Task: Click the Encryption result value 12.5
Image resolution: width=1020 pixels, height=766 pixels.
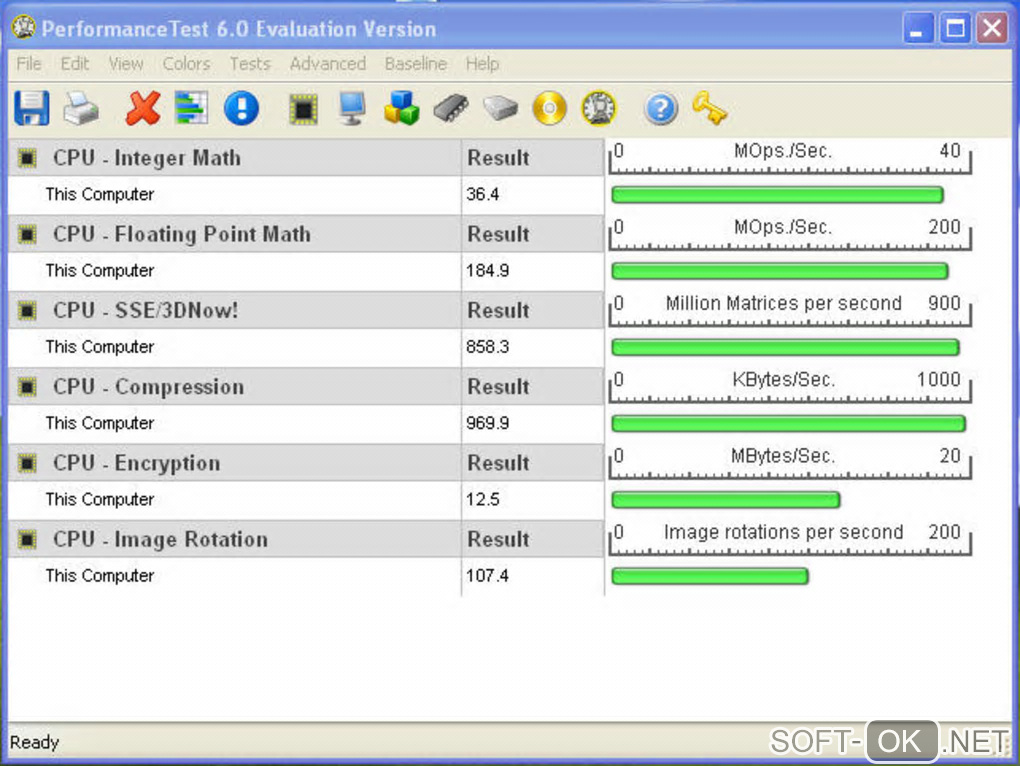Action: pyautogui.click(x=483, y=499)
